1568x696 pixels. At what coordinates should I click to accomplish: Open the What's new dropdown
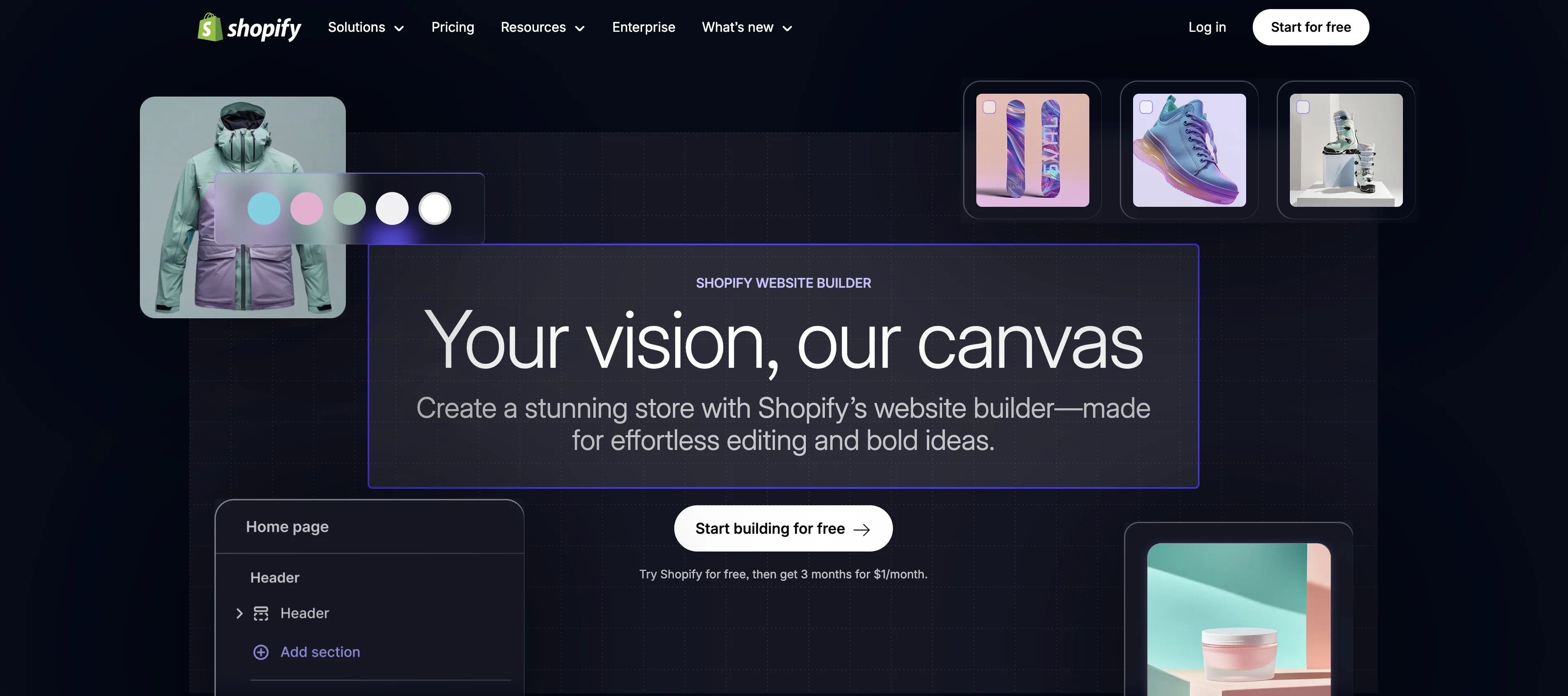[x=747, y=27]
